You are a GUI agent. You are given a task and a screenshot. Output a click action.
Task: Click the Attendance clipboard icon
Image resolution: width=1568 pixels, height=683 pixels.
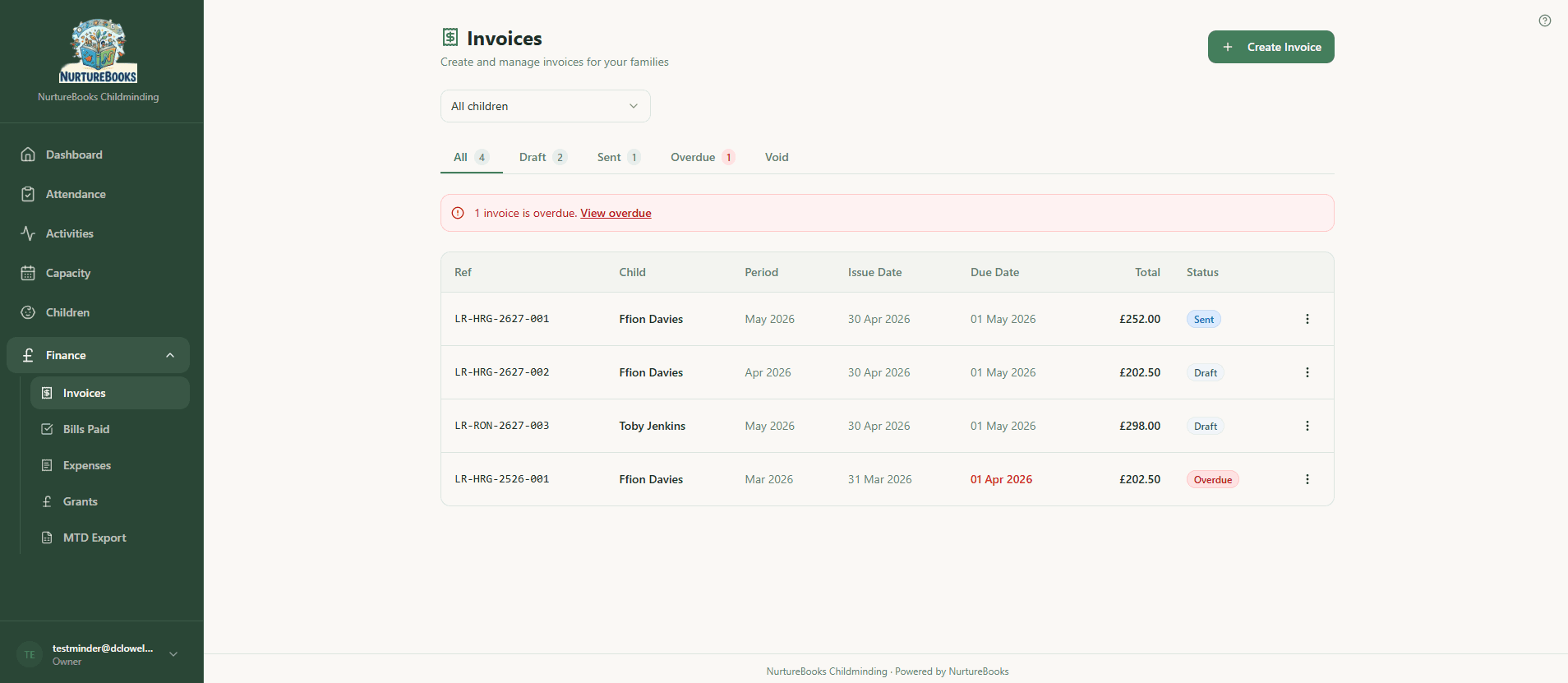(28, 194)
